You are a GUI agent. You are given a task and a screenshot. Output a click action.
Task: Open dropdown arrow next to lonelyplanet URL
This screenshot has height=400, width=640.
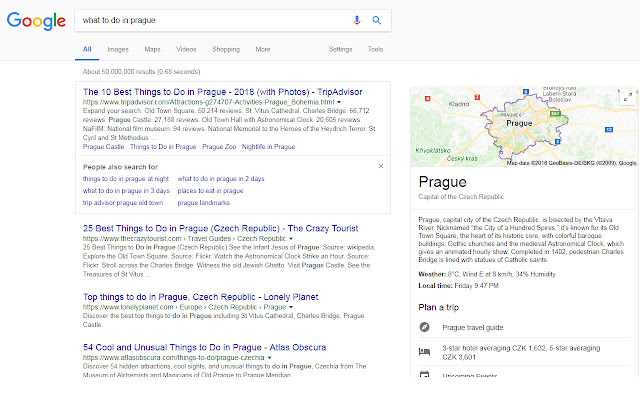pyautogui.click(x=291, y=307)
